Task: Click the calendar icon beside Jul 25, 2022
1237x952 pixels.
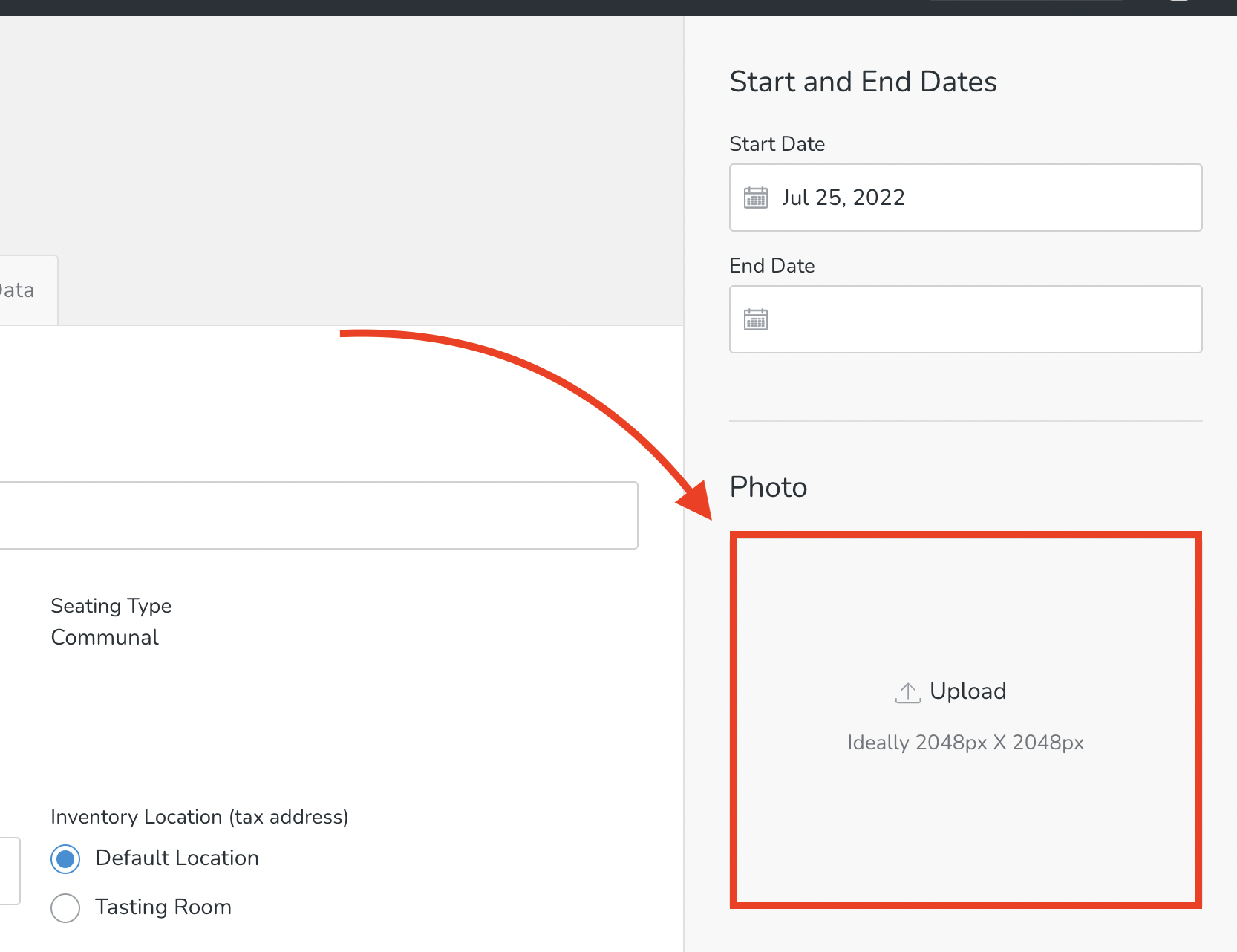Action: click(x=755, y=198)
